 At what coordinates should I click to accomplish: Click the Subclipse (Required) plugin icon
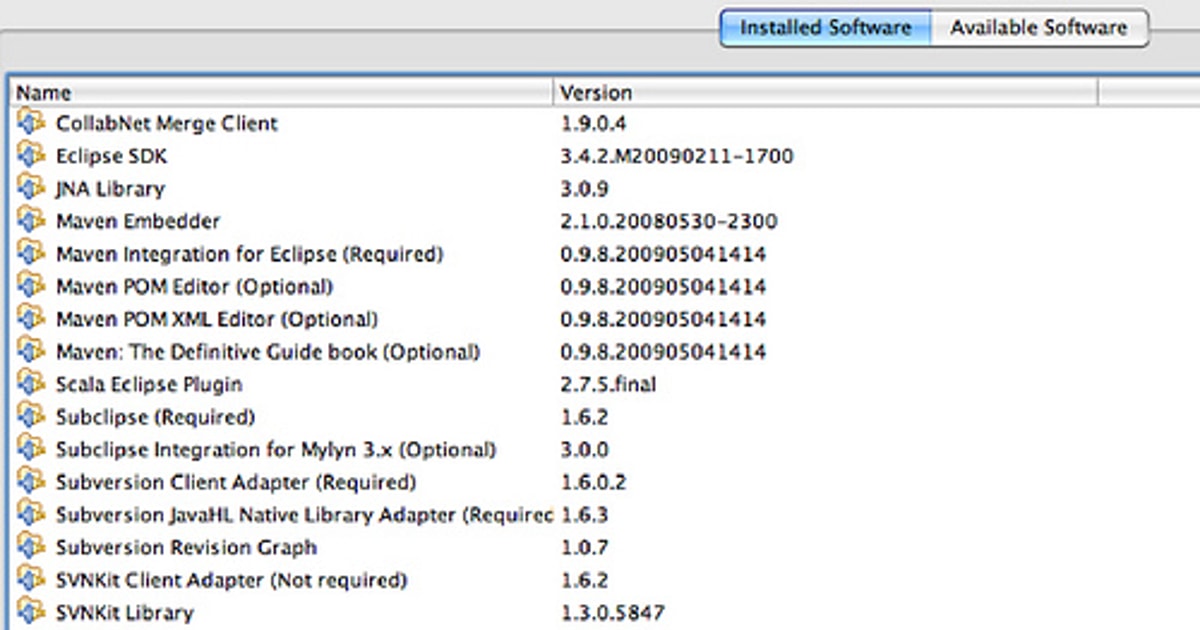tap(30, 417)
